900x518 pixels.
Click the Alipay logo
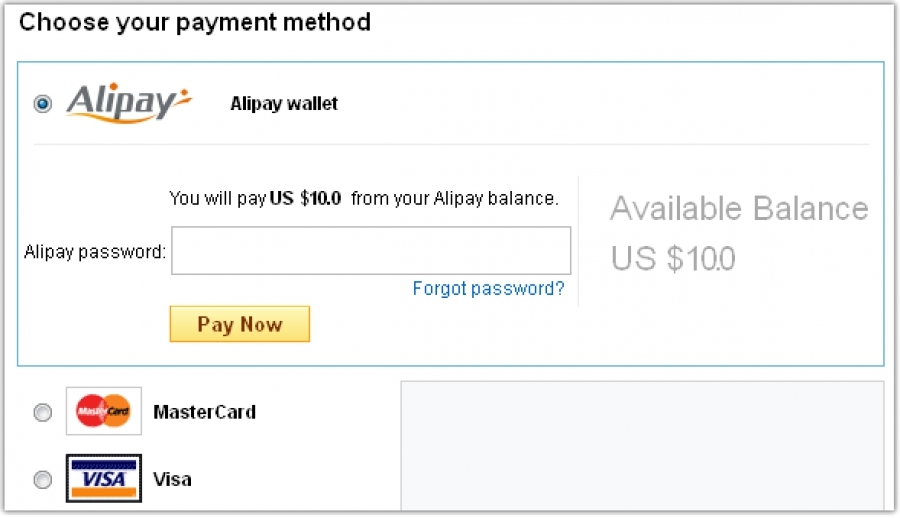tap(129, 103)
